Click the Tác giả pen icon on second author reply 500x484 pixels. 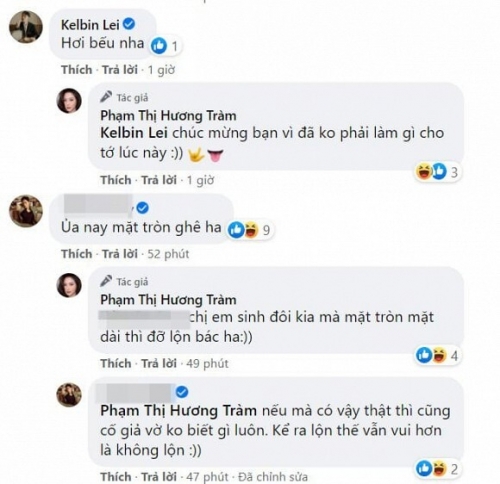[x=106, y=281]
